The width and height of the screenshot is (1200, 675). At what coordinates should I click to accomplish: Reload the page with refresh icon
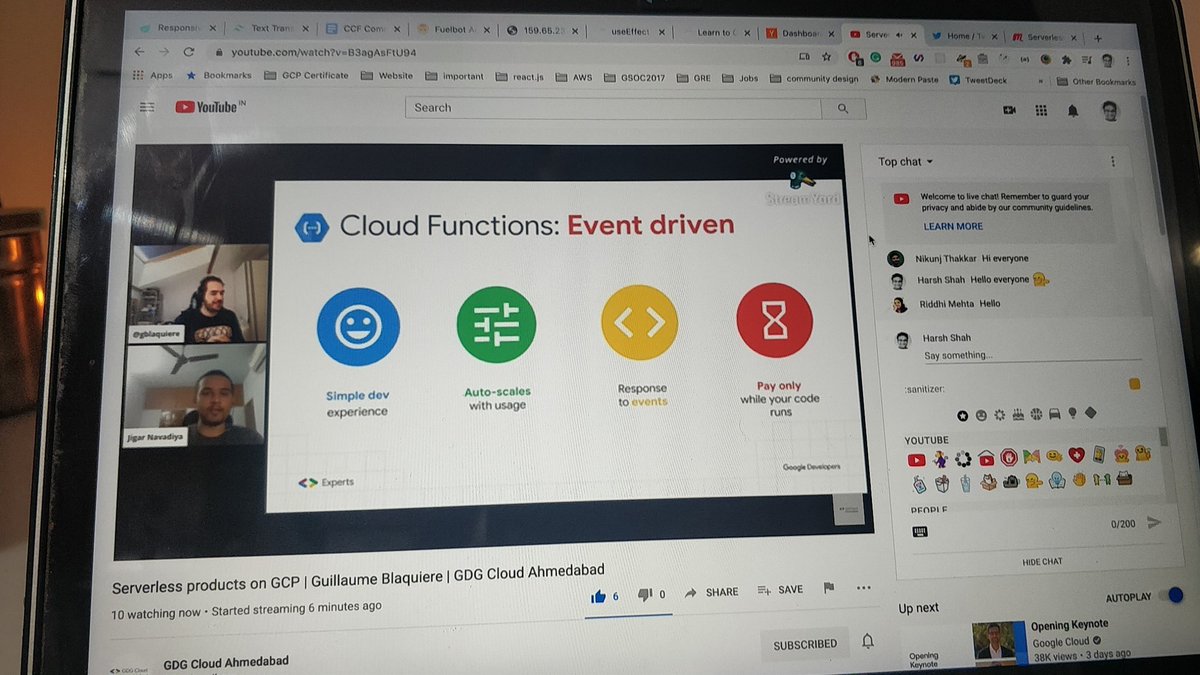point(188,51)
